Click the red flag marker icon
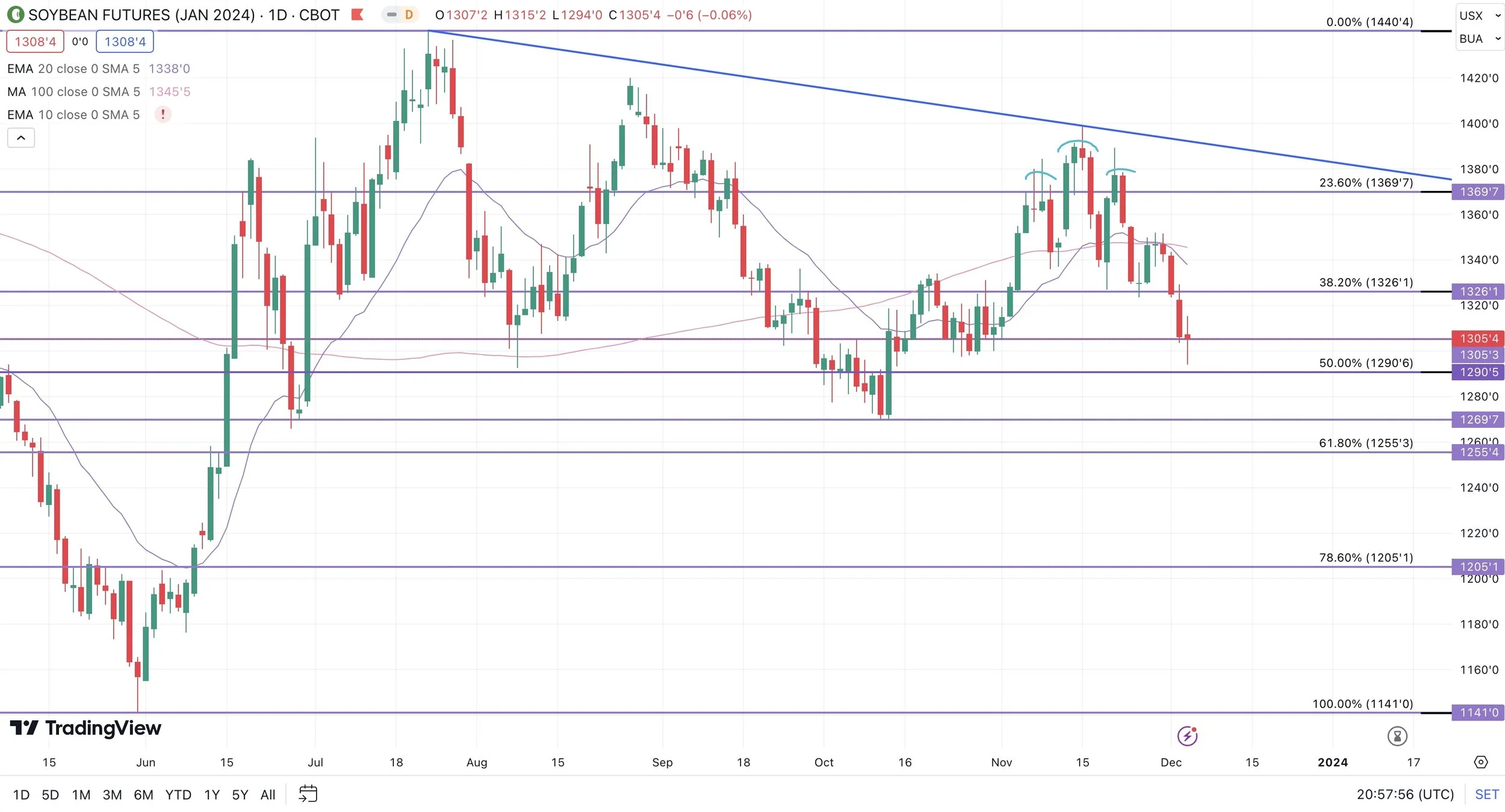The image size is (1505, 812). click(357, 14)
